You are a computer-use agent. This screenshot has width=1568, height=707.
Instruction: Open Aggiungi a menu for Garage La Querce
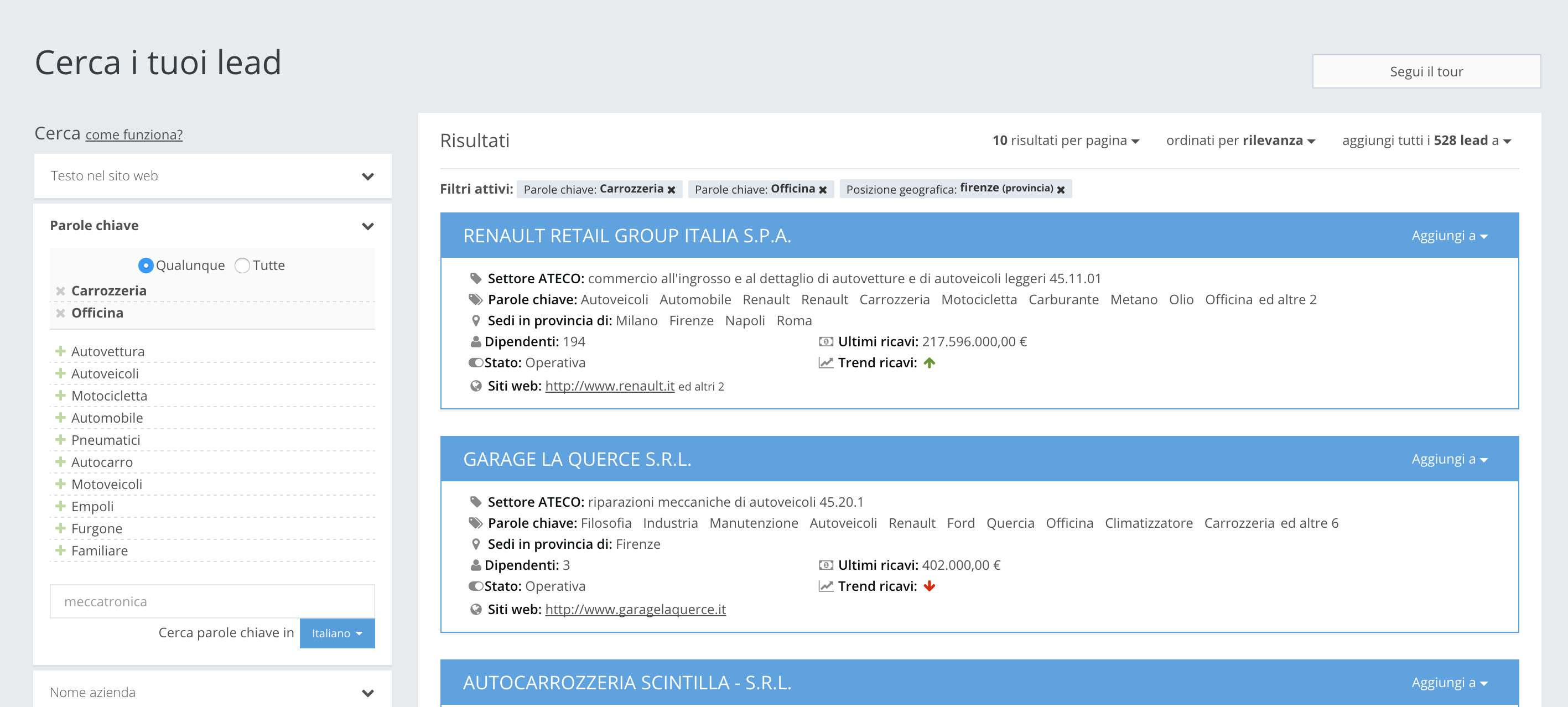pyautogui.click(x=1449, y=459)
